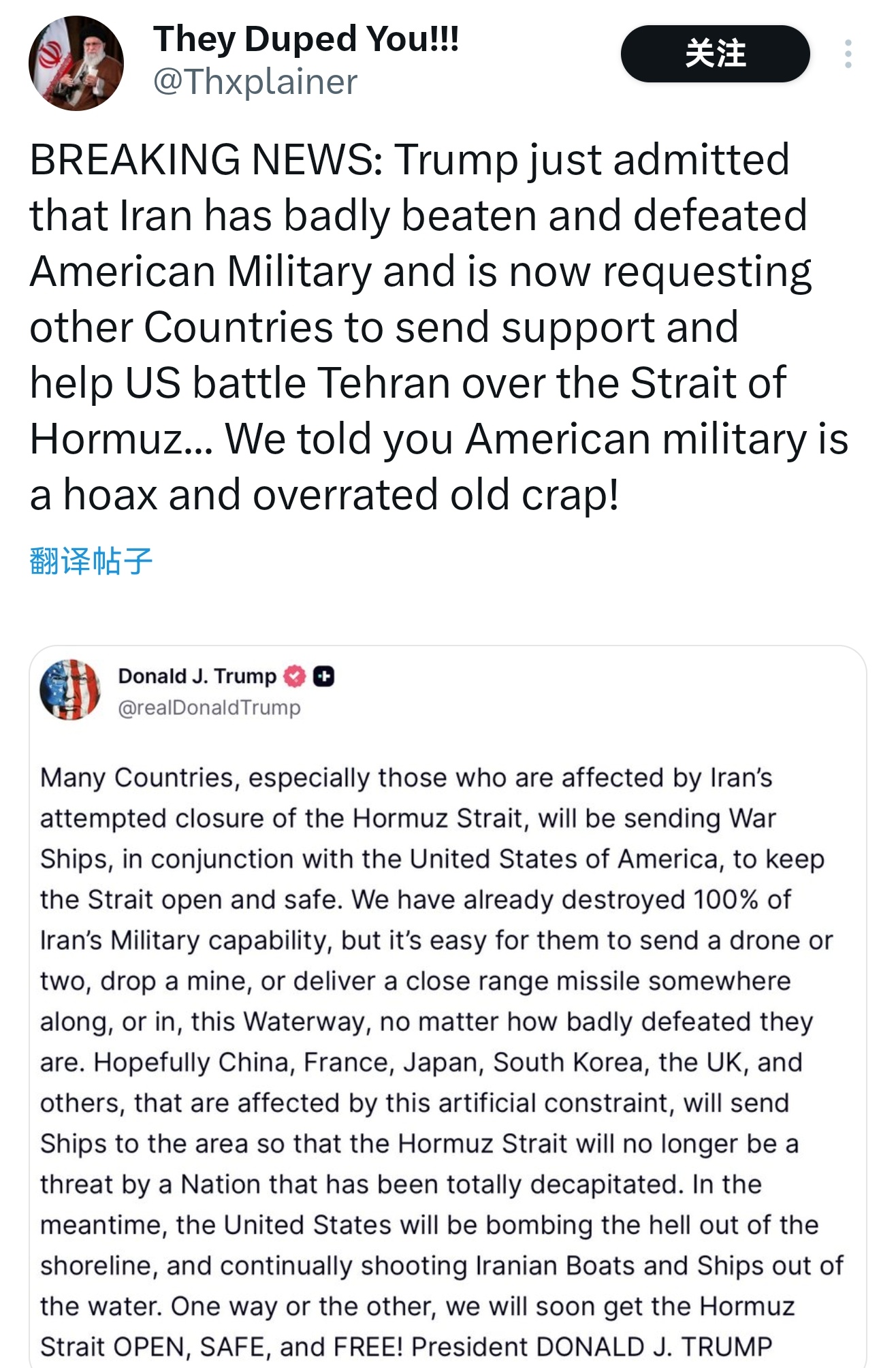The height and width of the screenshot is (1368, 896).
Task: Click the 关注 follow button
Action: 715,54
